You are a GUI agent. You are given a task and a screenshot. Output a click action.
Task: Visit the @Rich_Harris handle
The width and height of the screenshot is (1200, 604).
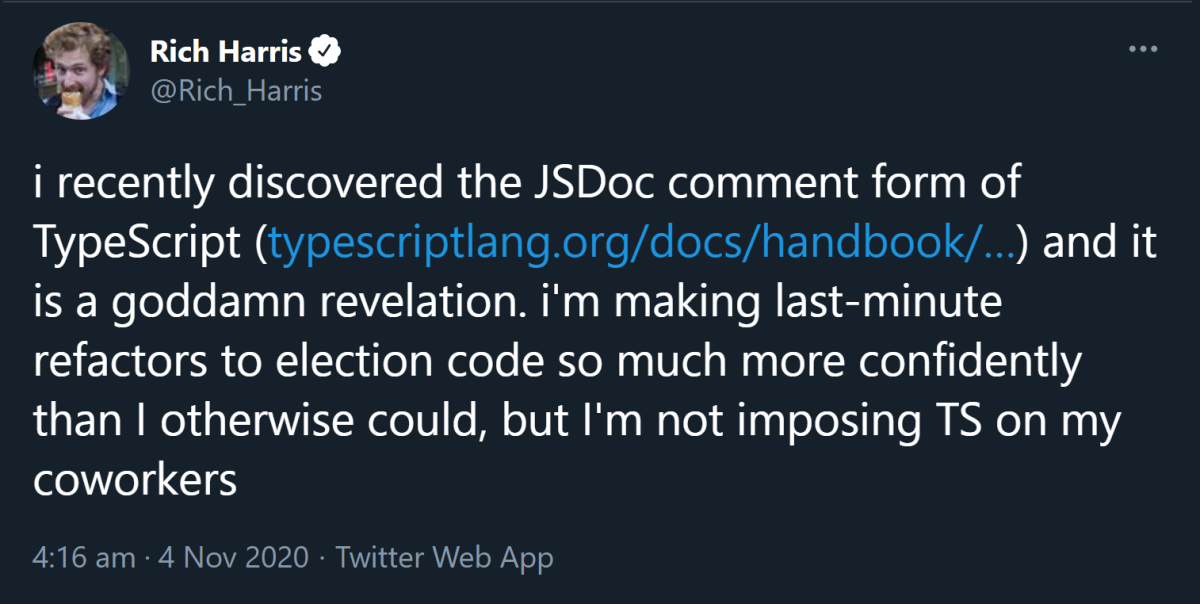tap(235, 91)
